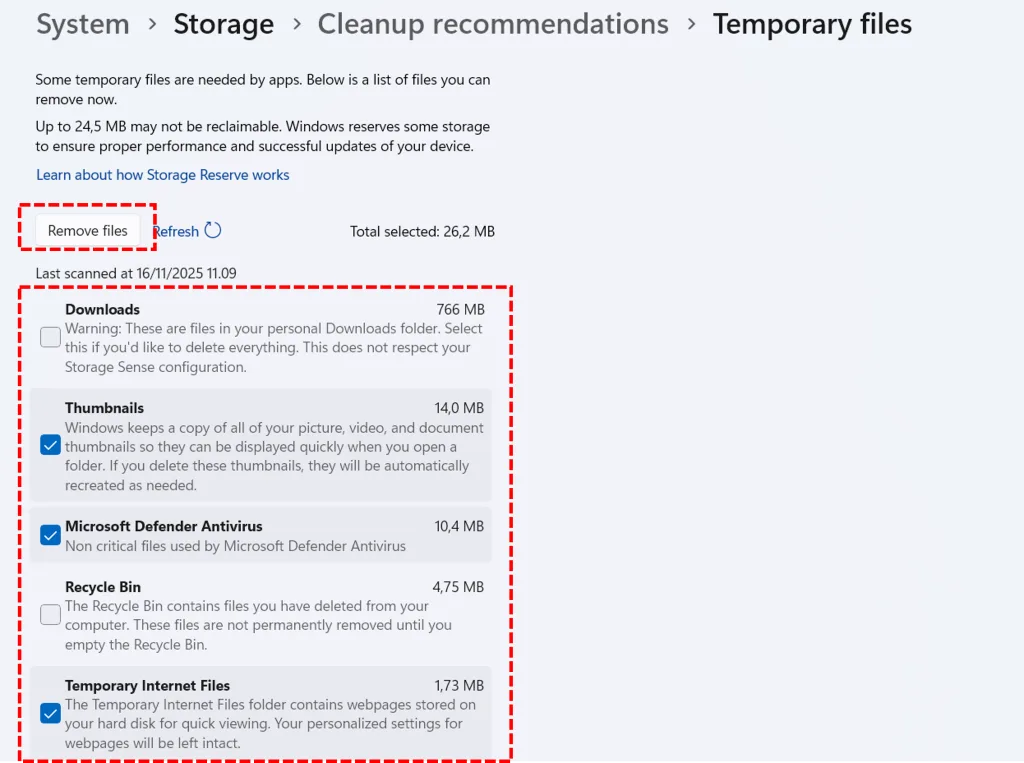Deselect the Microsoft Defender Antivirus checkbox
1024x763 pixels.
click(50, 535)
